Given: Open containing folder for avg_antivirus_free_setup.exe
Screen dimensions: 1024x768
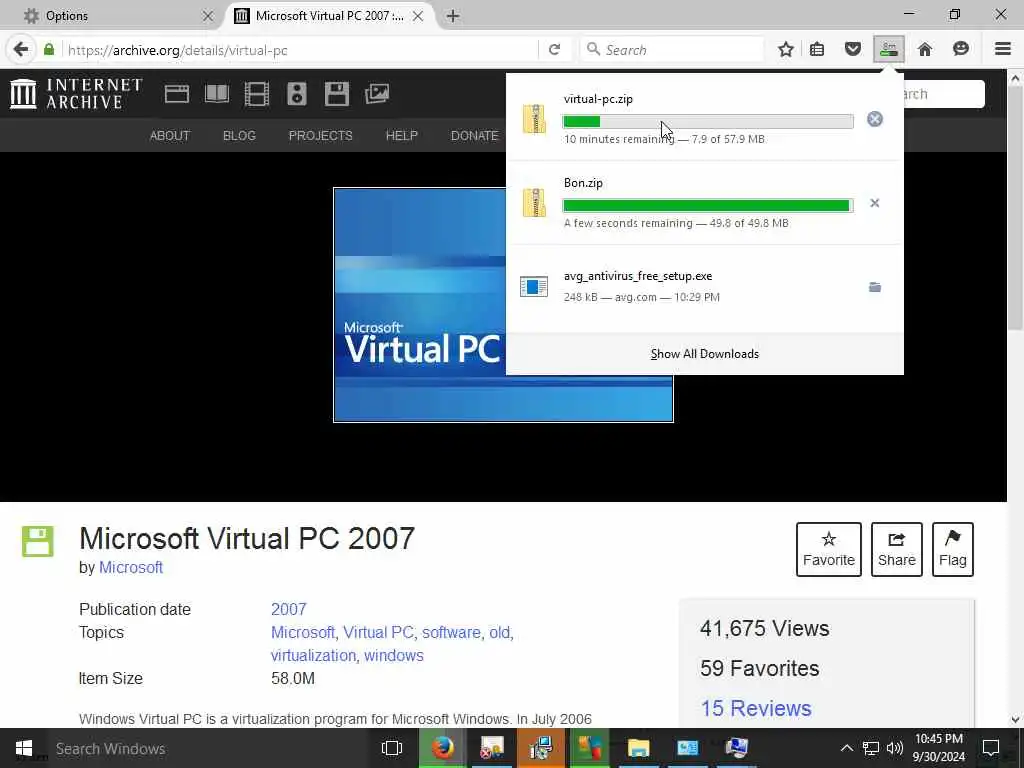Looking at the screenshot, I should pos(874,287).
